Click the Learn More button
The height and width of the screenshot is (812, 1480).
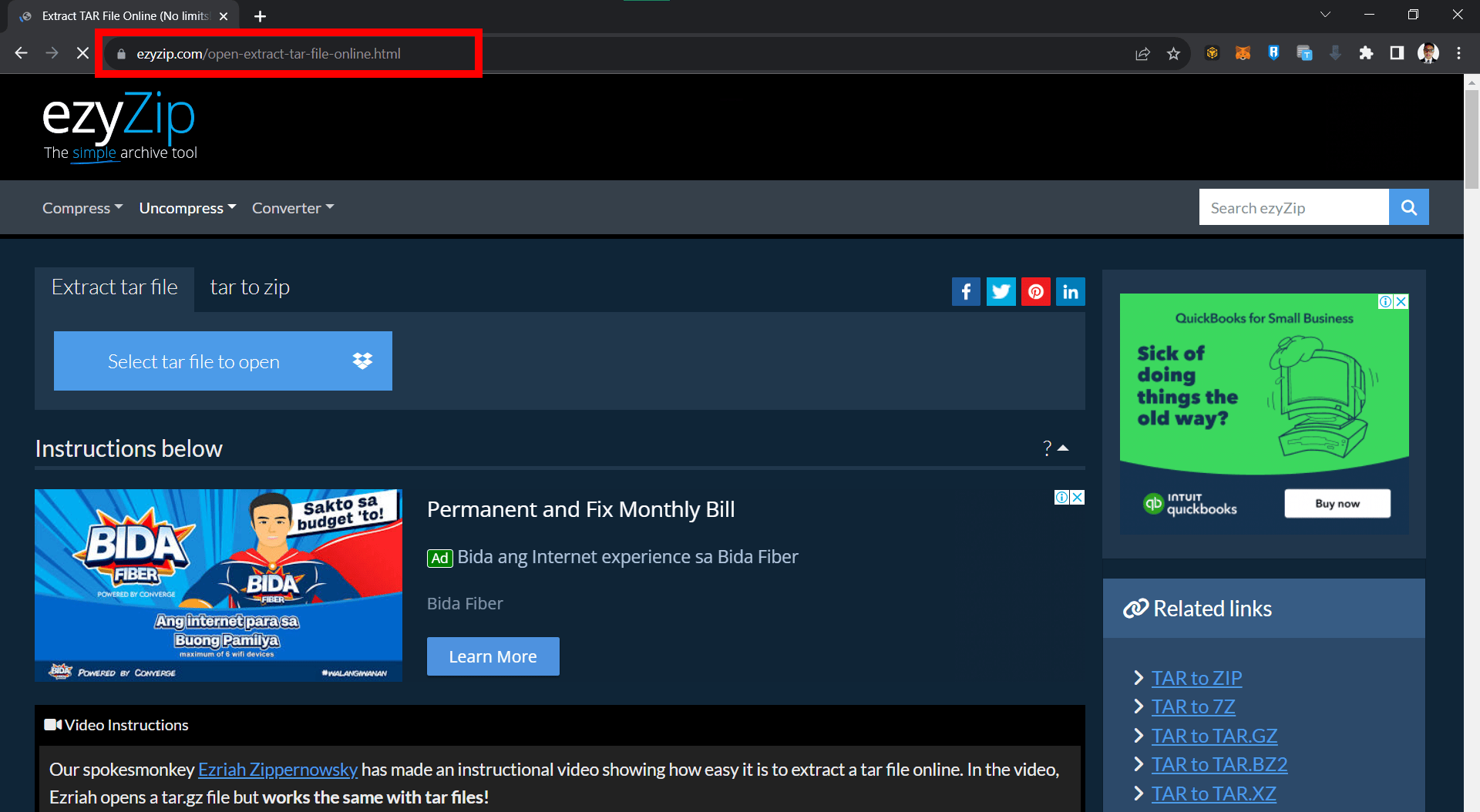[x=493, y=656]
